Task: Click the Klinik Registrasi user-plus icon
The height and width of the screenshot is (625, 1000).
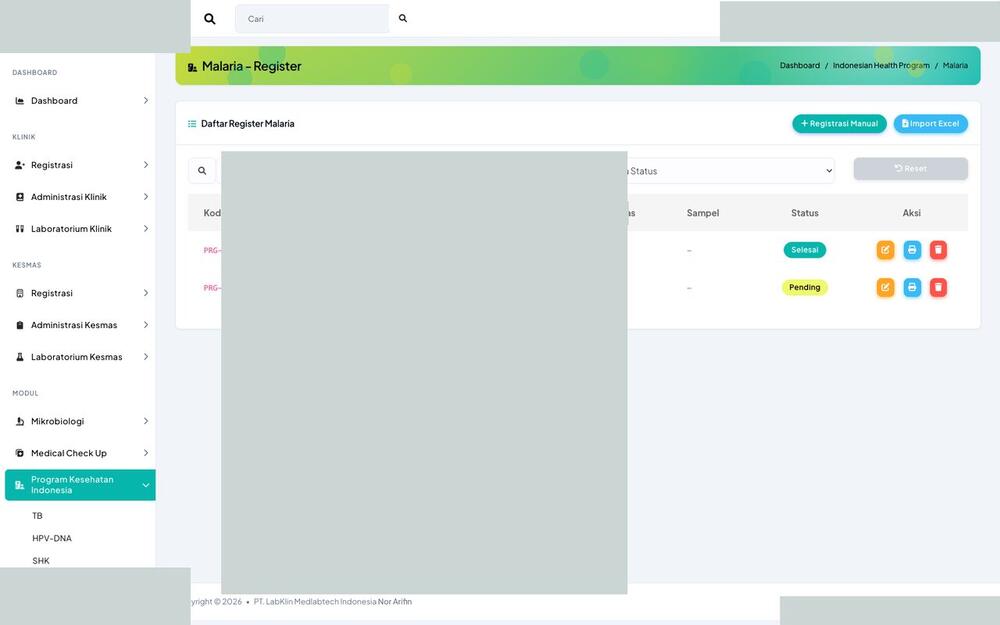Action: click(20, 165)
